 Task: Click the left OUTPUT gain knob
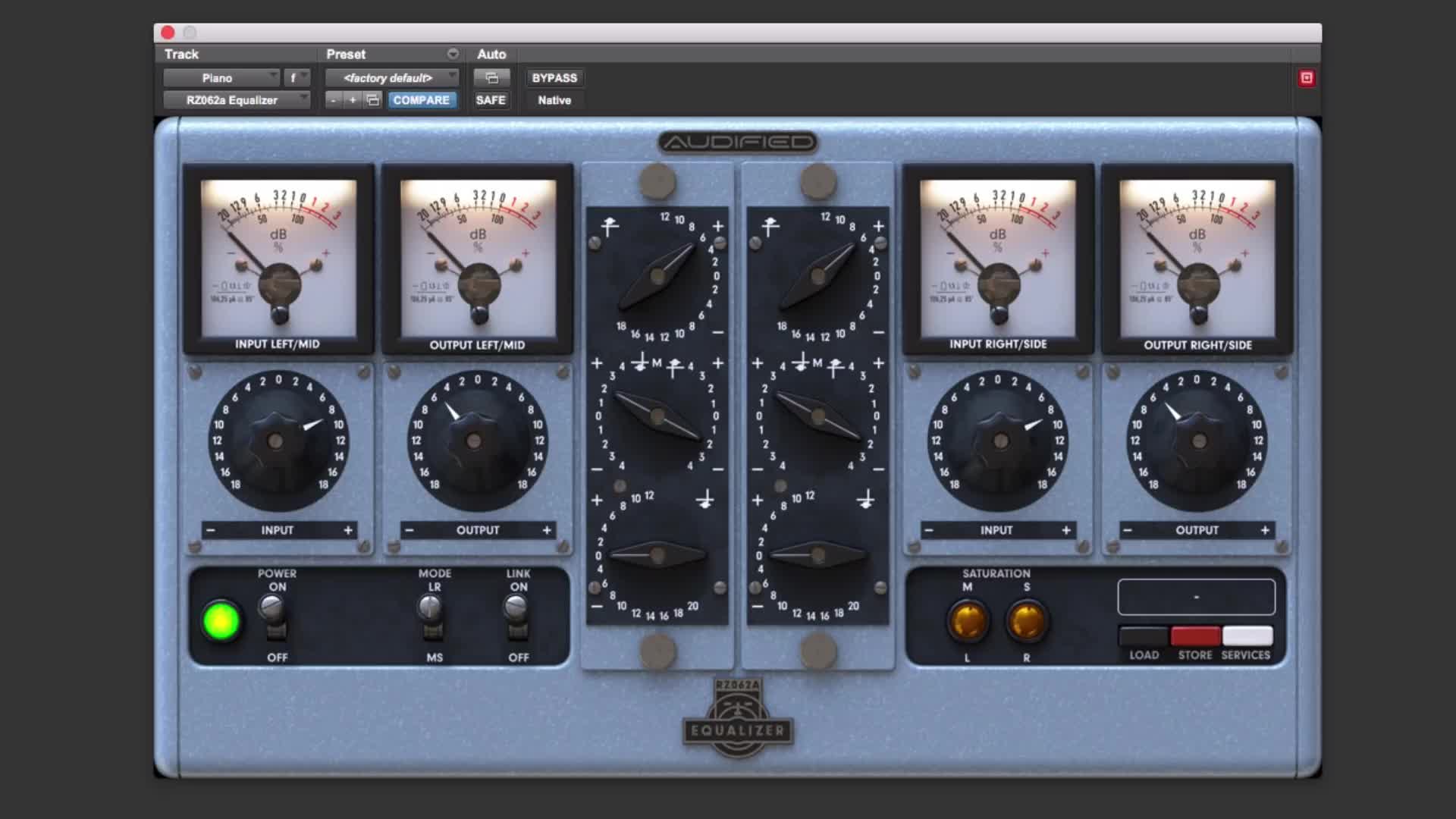click(x=475, y=441)
